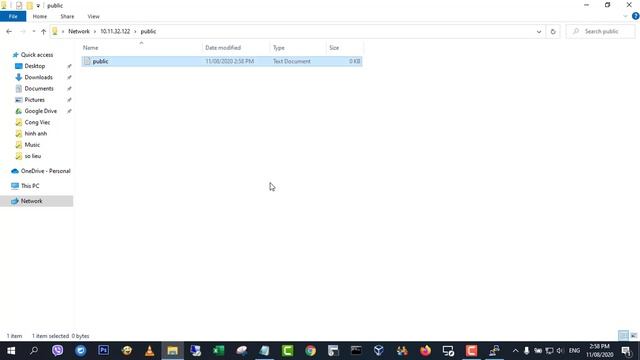Open Documents in Quick access
640x360 pixels.
[39, 89]
